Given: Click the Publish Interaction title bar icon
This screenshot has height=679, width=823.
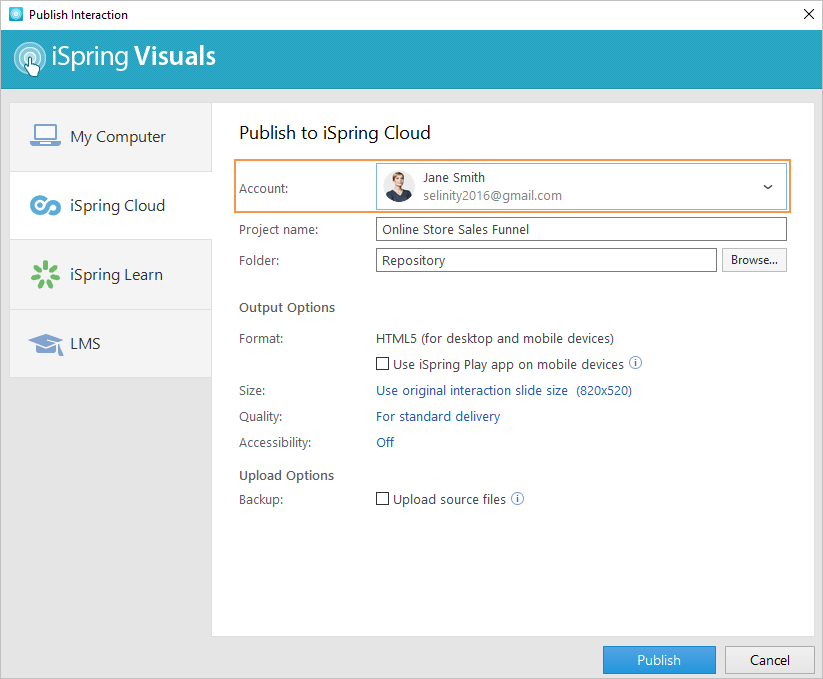Looking at the screenshot, I should [16, 14].
